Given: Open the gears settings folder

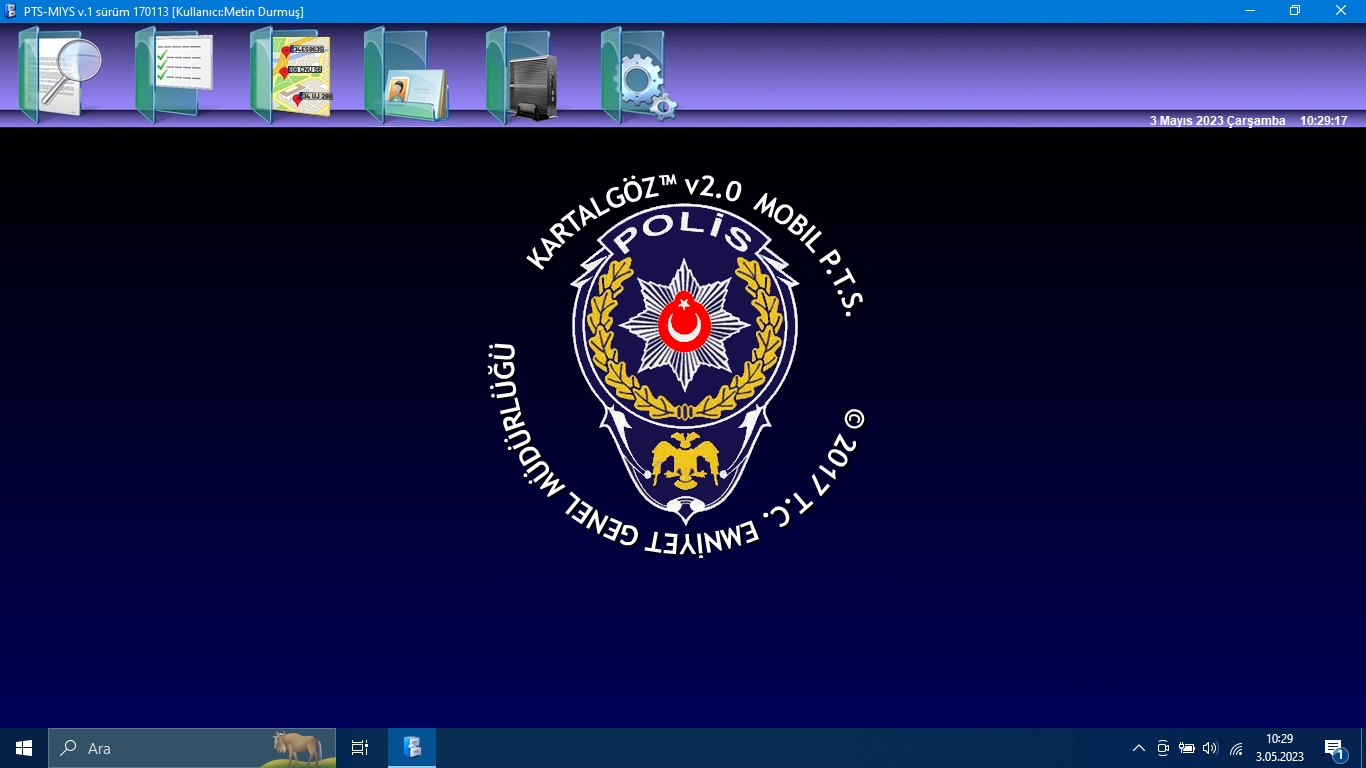Looking at the screenshot, I should point(639,74).
